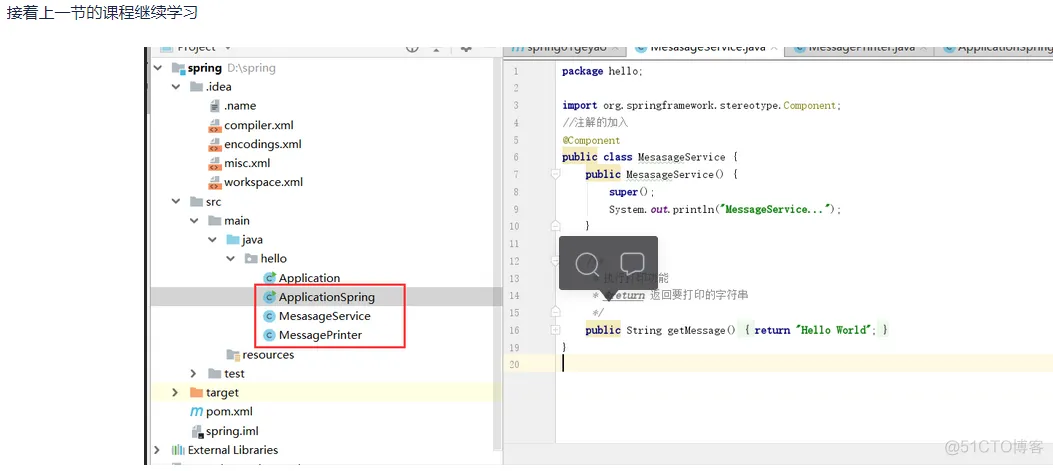Select the pom.xml file name
This screenshot has height=471, width=1053.
pos(229,411)
